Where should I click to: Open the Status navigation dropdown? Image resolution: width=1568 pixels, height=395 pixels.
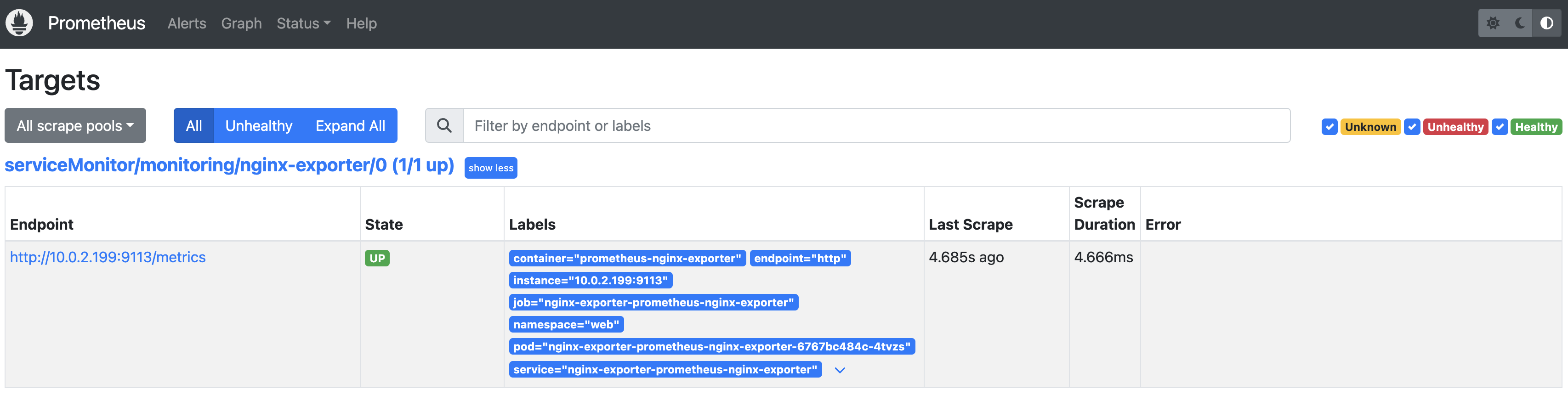(303, 23)
